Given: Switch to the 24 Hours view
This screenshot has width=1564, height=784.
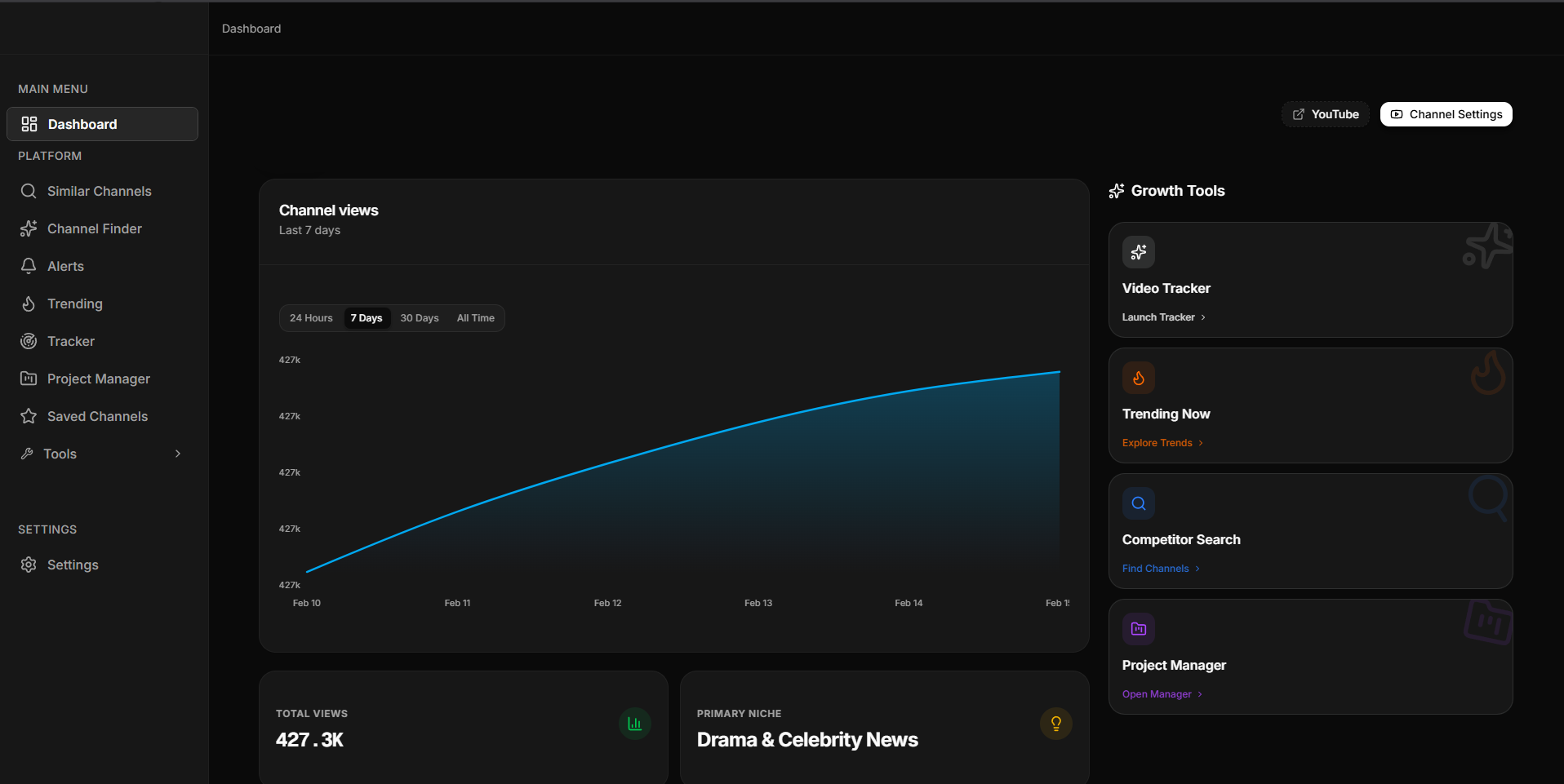Looking at the screenshot, I should pos(311,318).
